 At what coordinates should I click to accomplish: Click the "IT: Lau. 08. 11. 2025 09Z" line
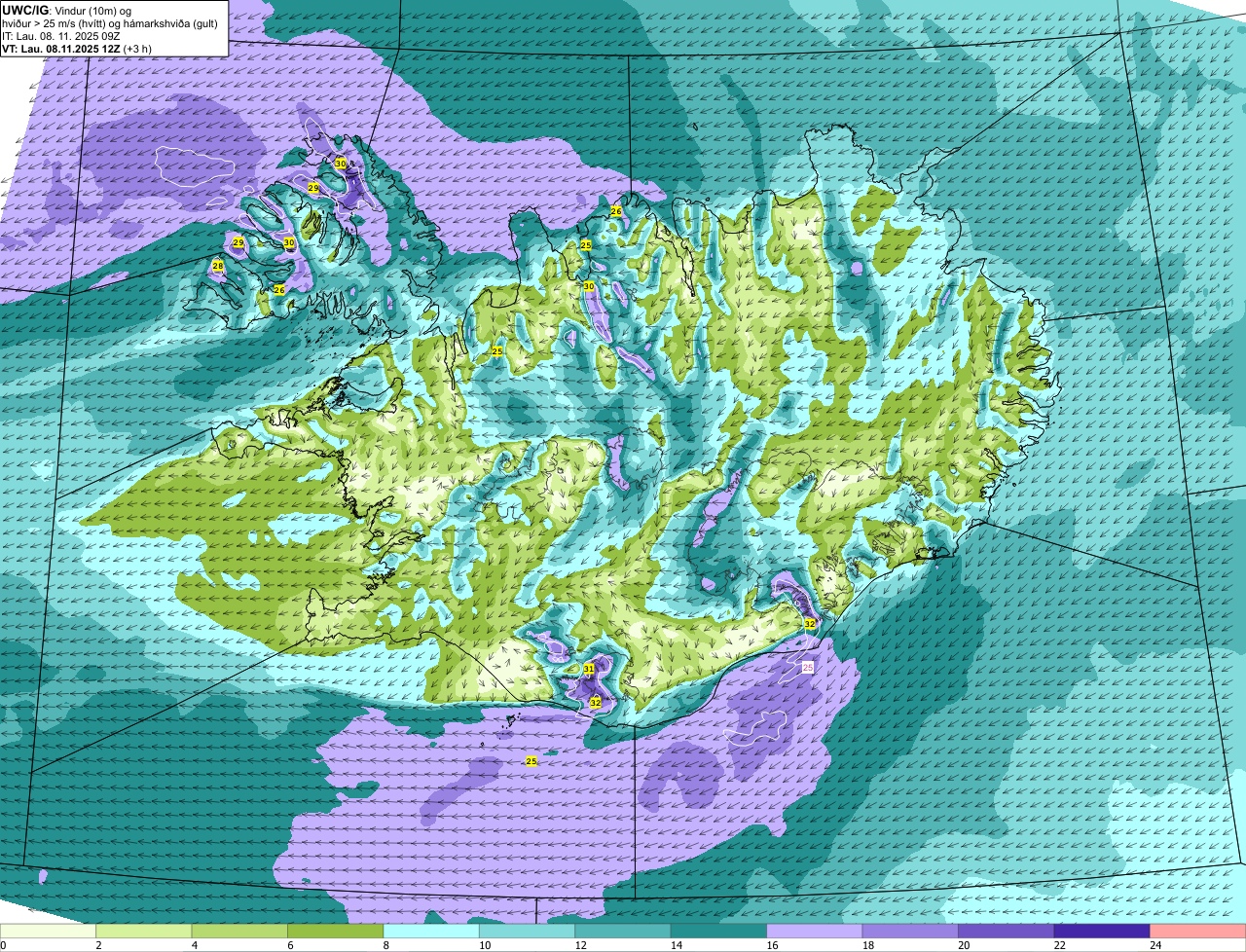[x=61, y=35]
